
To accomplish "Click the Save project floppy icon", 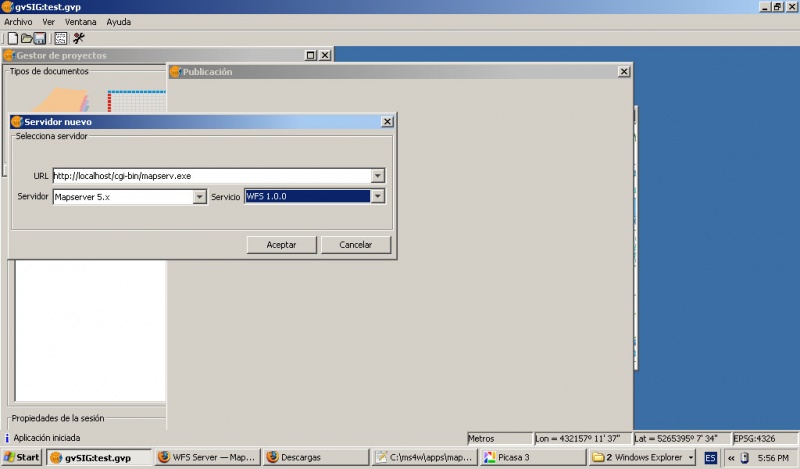I will tap(40, 38).
